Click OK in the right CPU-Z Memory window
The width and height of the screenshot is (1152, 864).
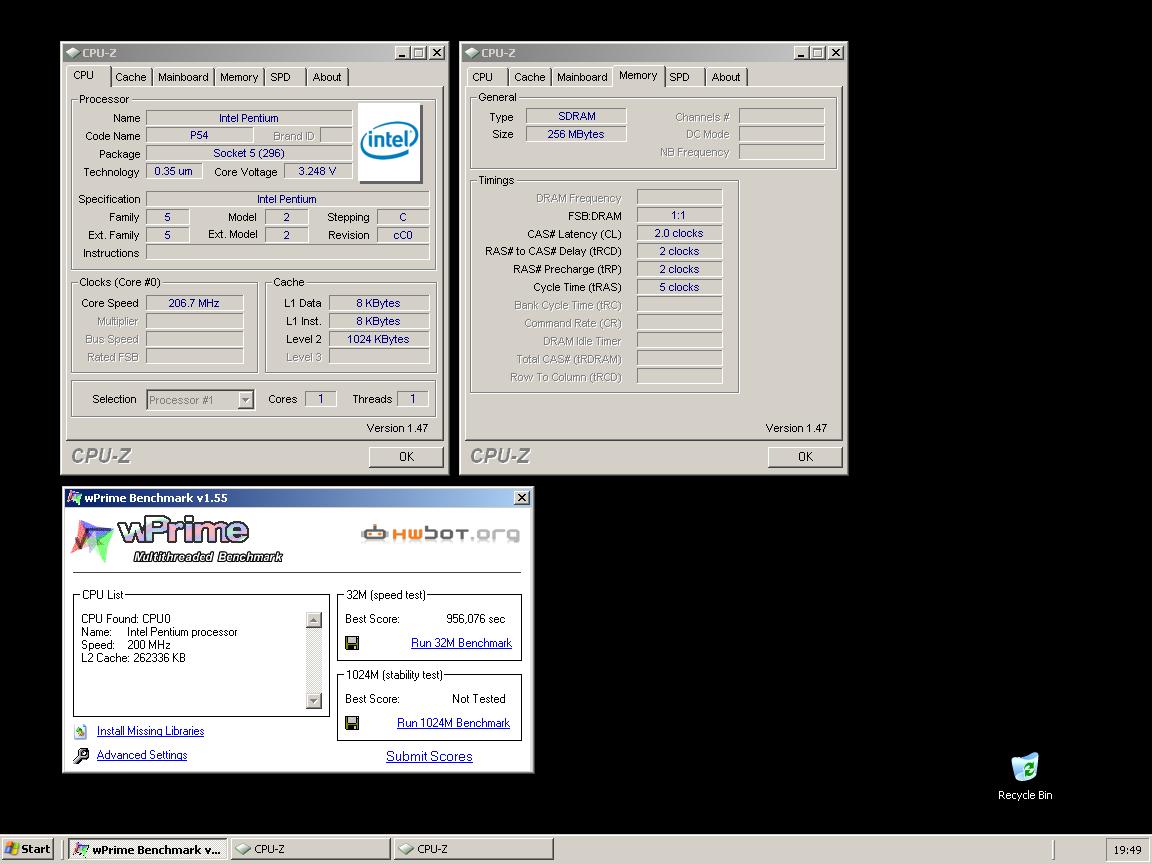point(805,456)
